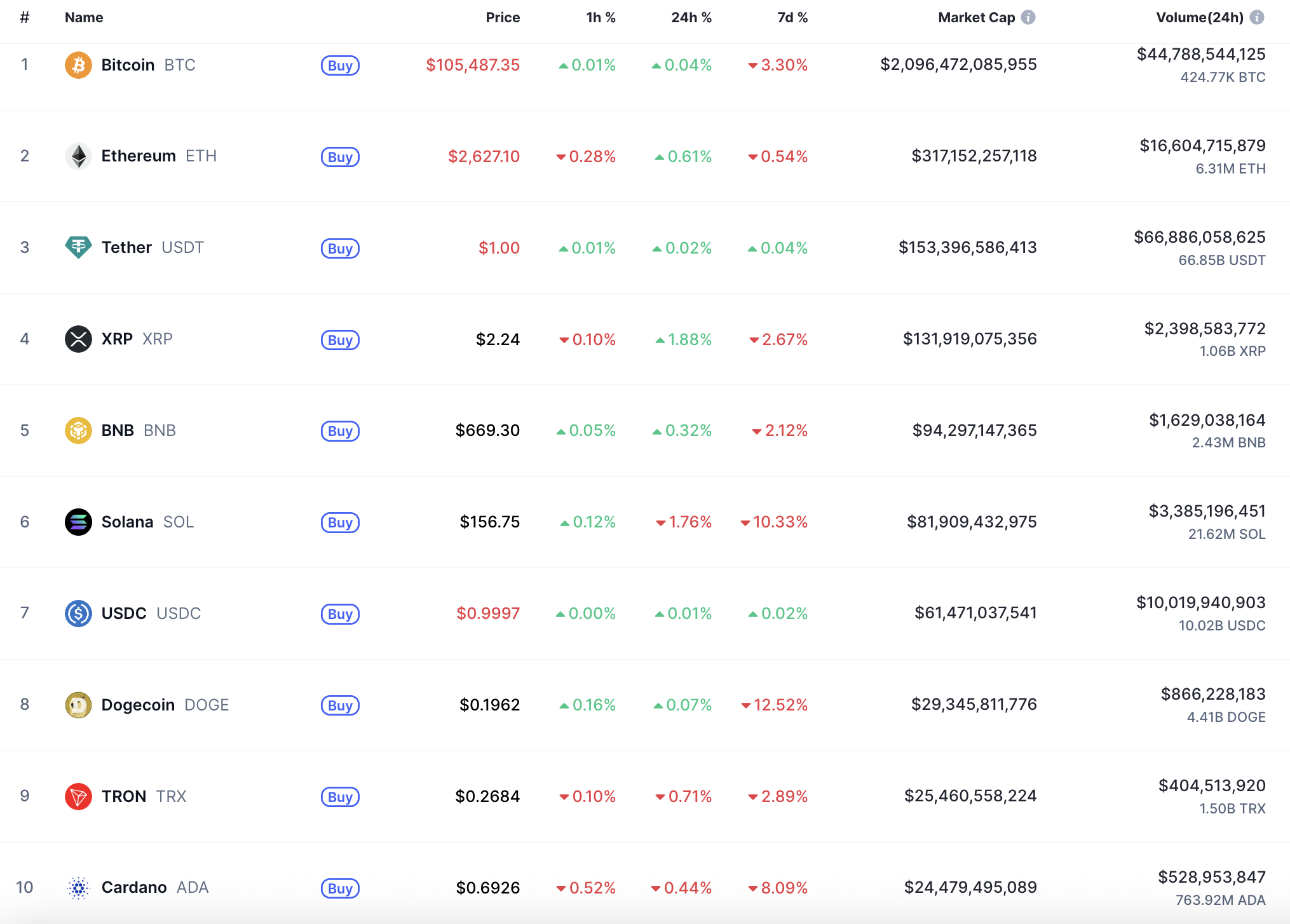Viewport: 1290px width, 924px height.
Task: Click BNB price $669.30
Action: pyautogui.click(x=487, y=430)
